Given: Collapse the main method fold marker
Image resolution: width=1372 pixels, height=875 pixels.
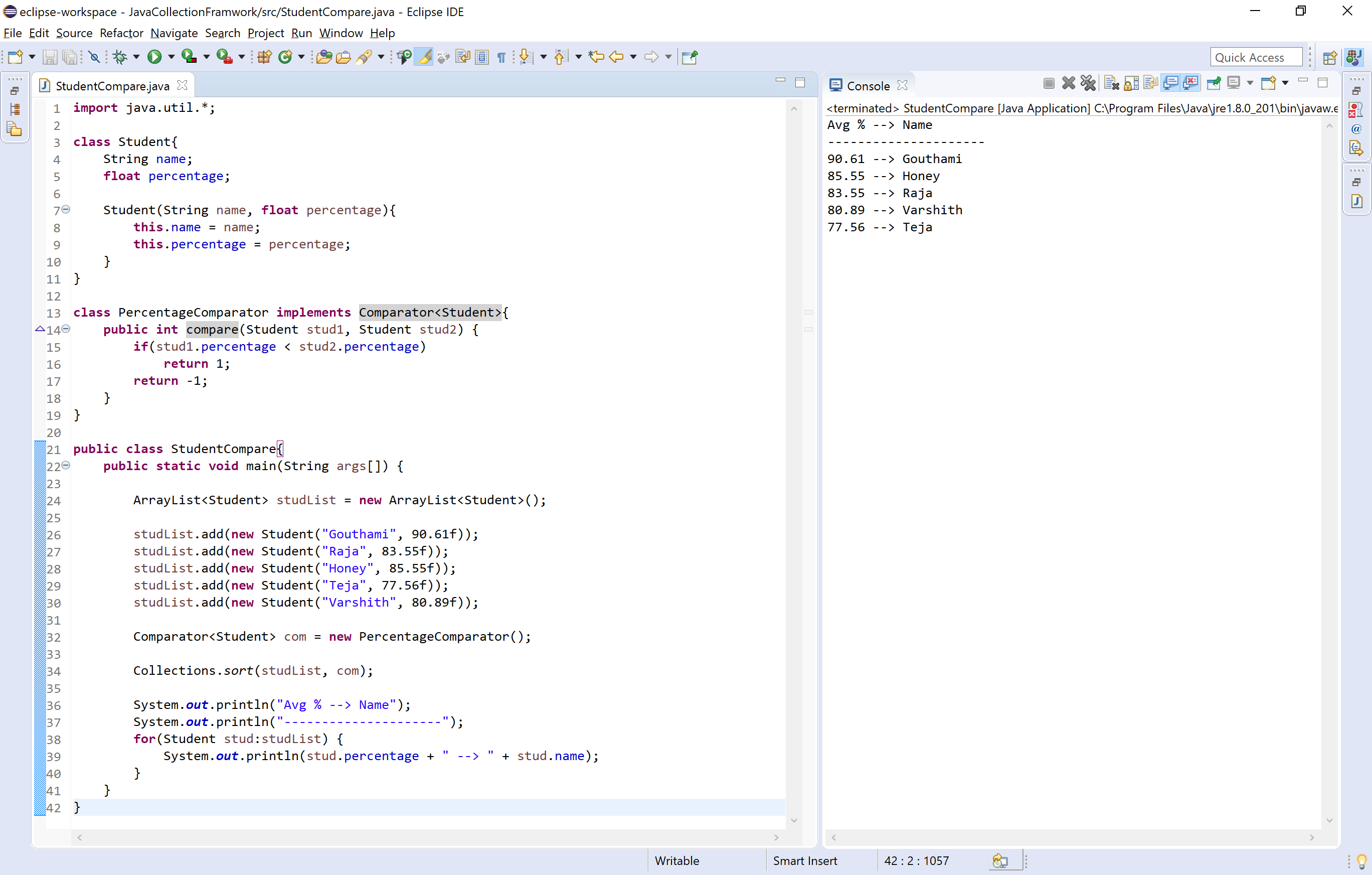Looking at the screenshot, I should (66, 466).
